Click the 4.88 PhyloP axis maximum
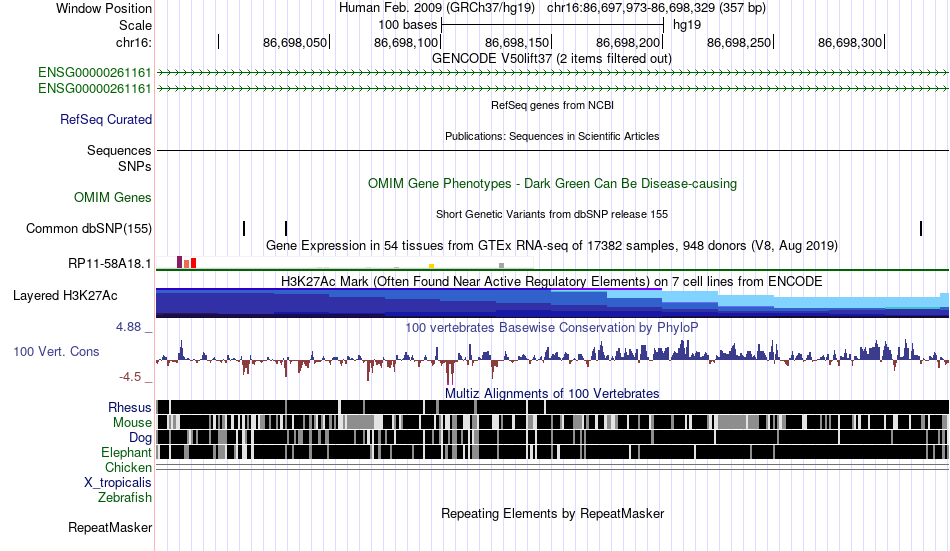 point(128,327)
